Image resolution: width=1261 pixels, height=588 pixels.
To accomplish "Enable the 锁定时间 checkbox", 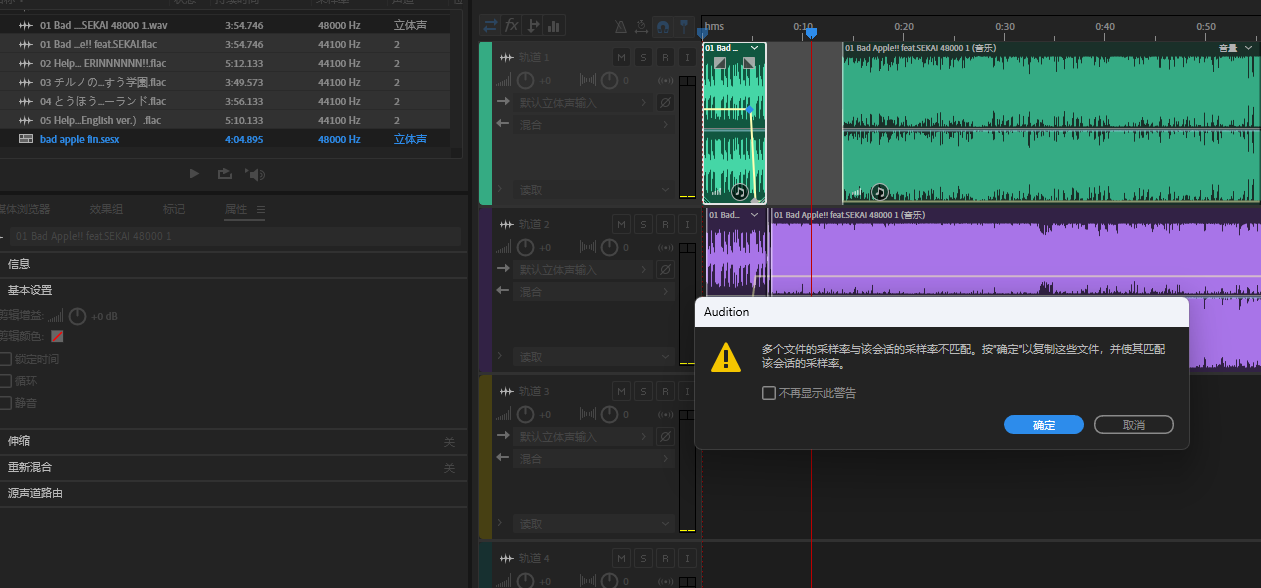I will click(x=6, y=359).
